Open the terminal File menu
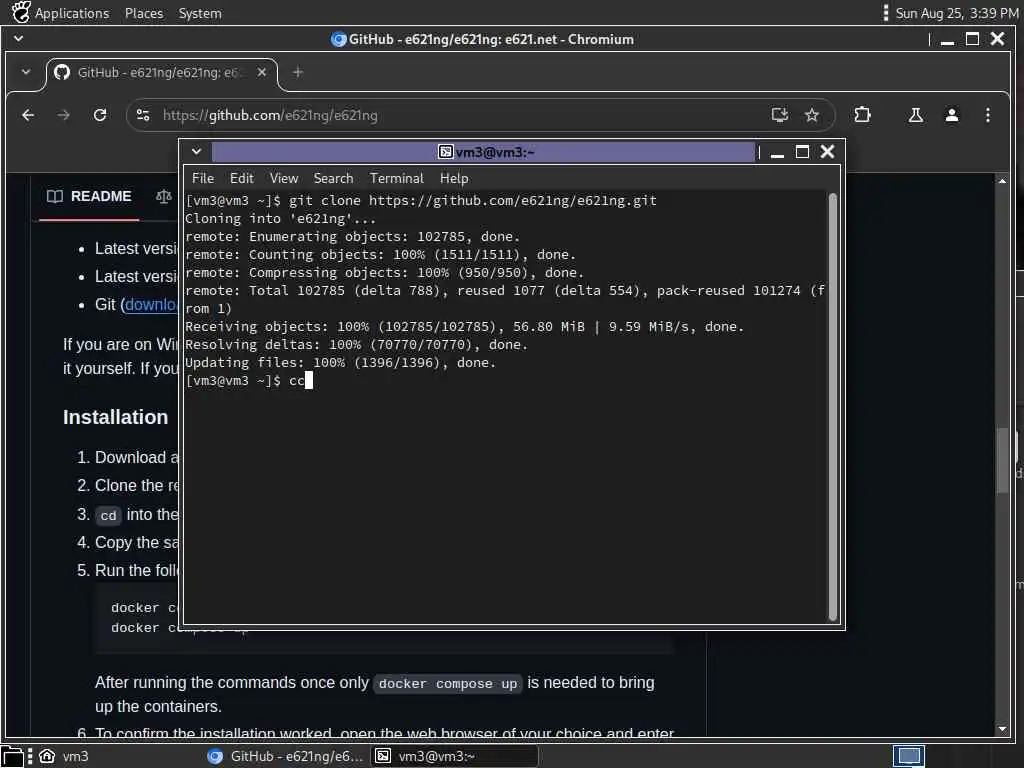 coord(202,178)
